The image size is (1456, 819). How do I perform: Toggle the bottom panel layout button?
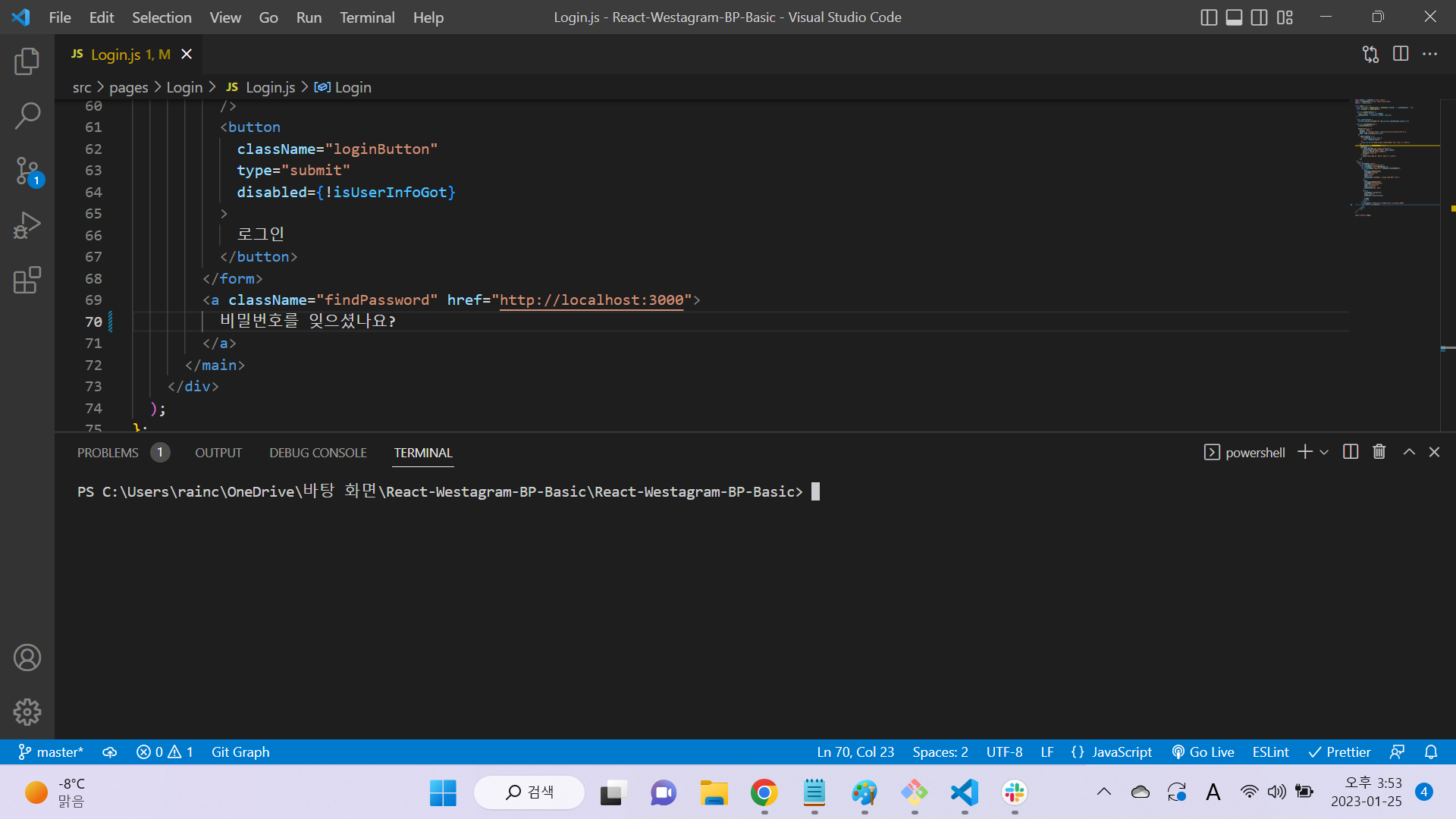[1235, 17]
